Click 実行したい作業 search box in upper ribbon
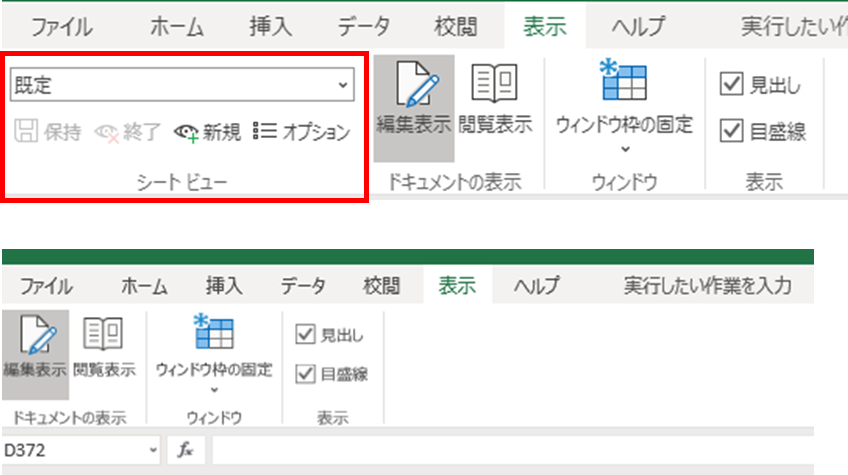848x475 pixels. point(794,27)
